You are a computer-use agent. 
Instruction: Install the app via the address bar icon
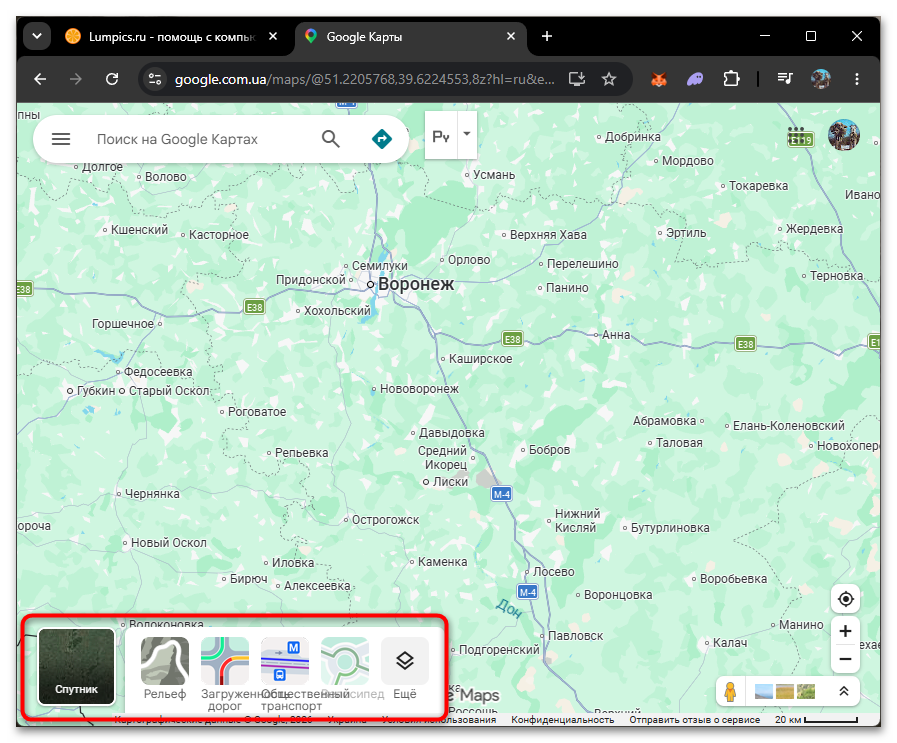click(577, 79)
